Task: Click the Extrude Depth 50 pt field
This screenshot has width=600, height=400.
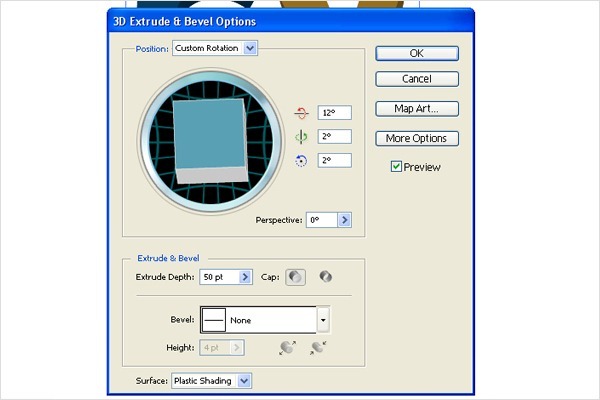Action: 220,277
